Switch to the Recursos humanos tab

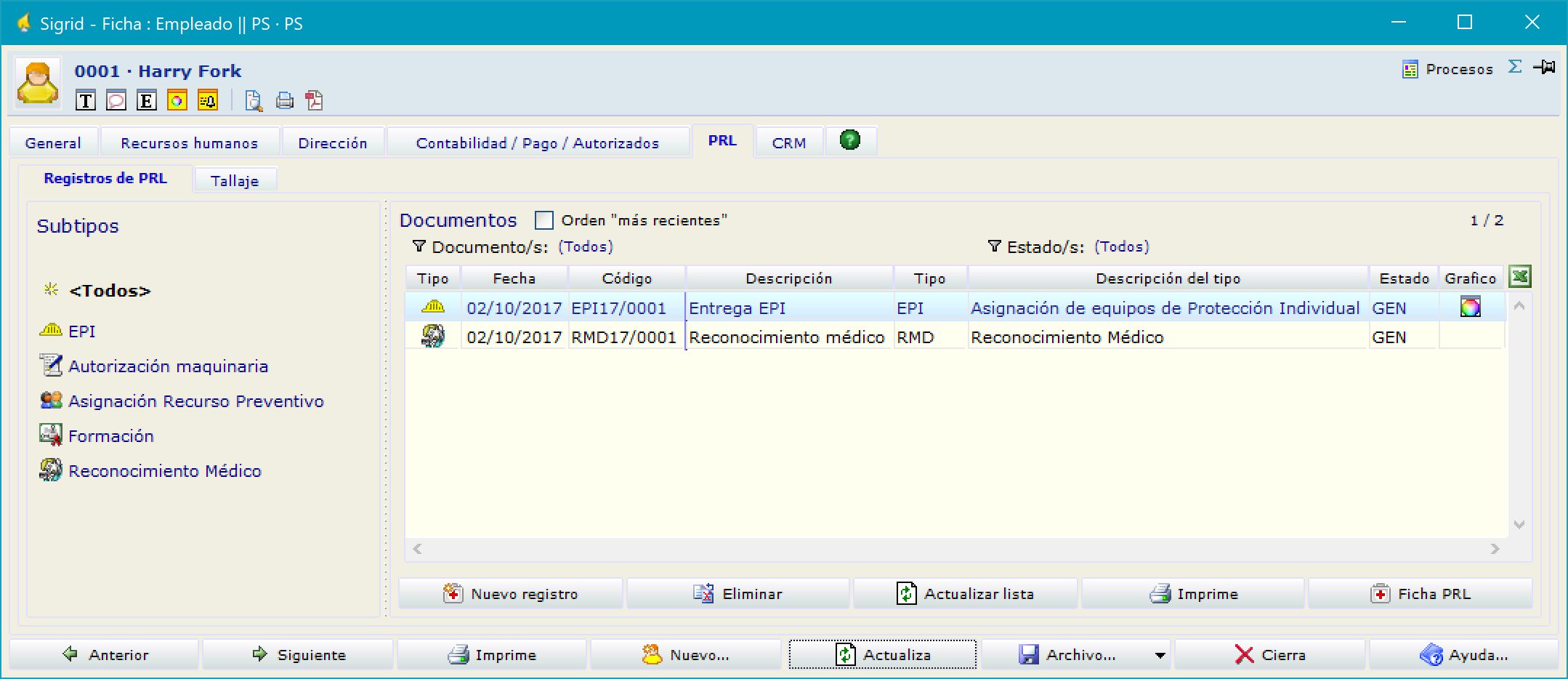pyautogui.click(x=190, y=142)
